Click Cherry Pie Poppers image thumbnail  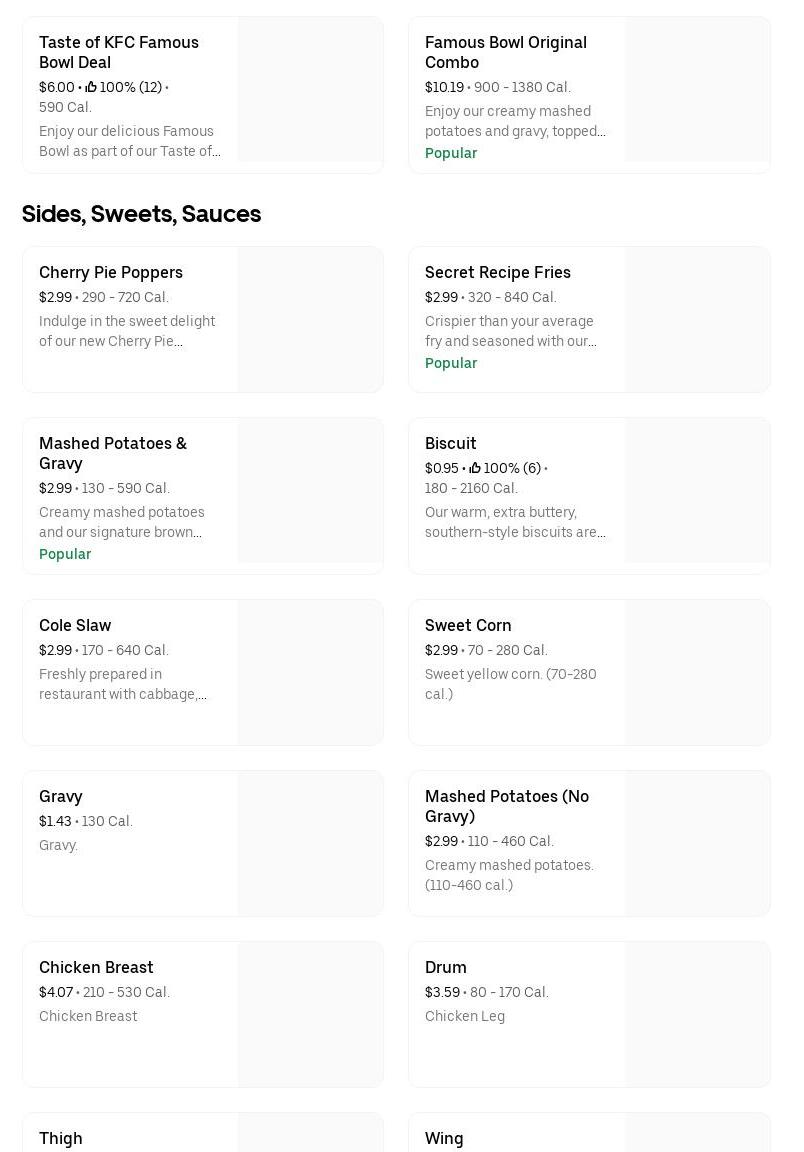click(310, 319)
